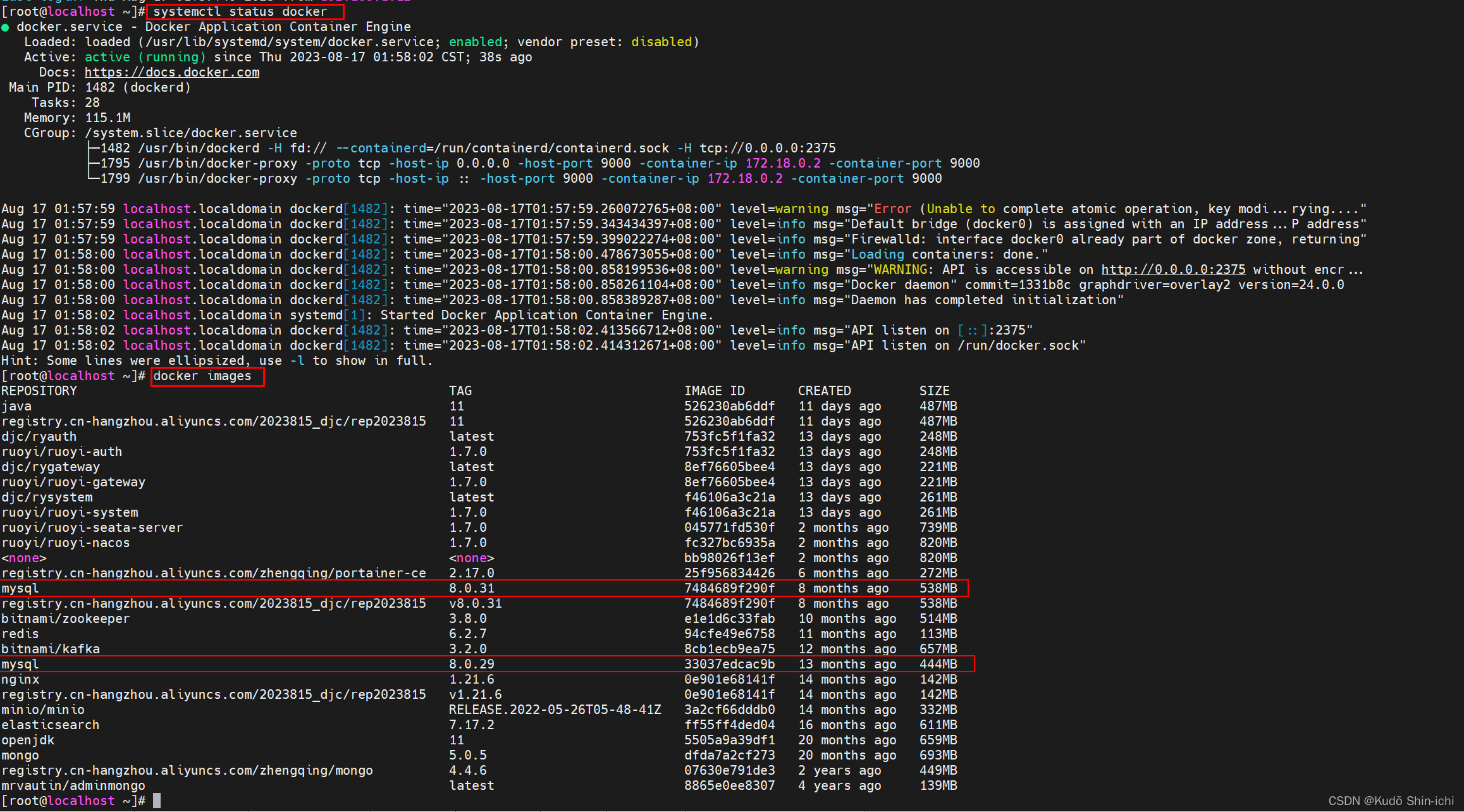The image size is (1464, 812).
Task: Click the green active status dot
Action: click(x=6, y=27)
